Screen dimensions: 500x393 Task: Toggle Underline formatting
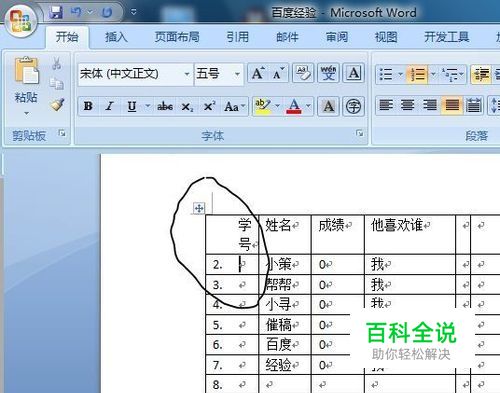(132, 106)
